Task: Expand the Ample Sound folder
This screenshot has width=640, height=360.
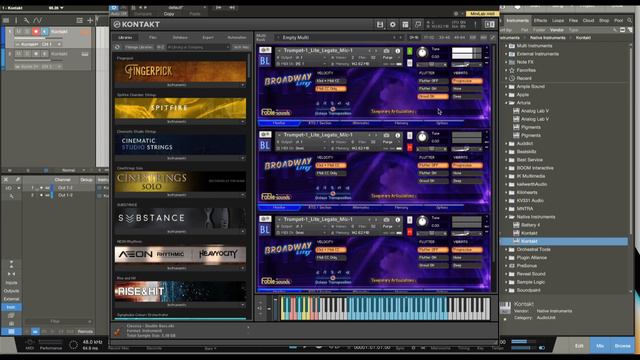Action: (x=507, y=87)
